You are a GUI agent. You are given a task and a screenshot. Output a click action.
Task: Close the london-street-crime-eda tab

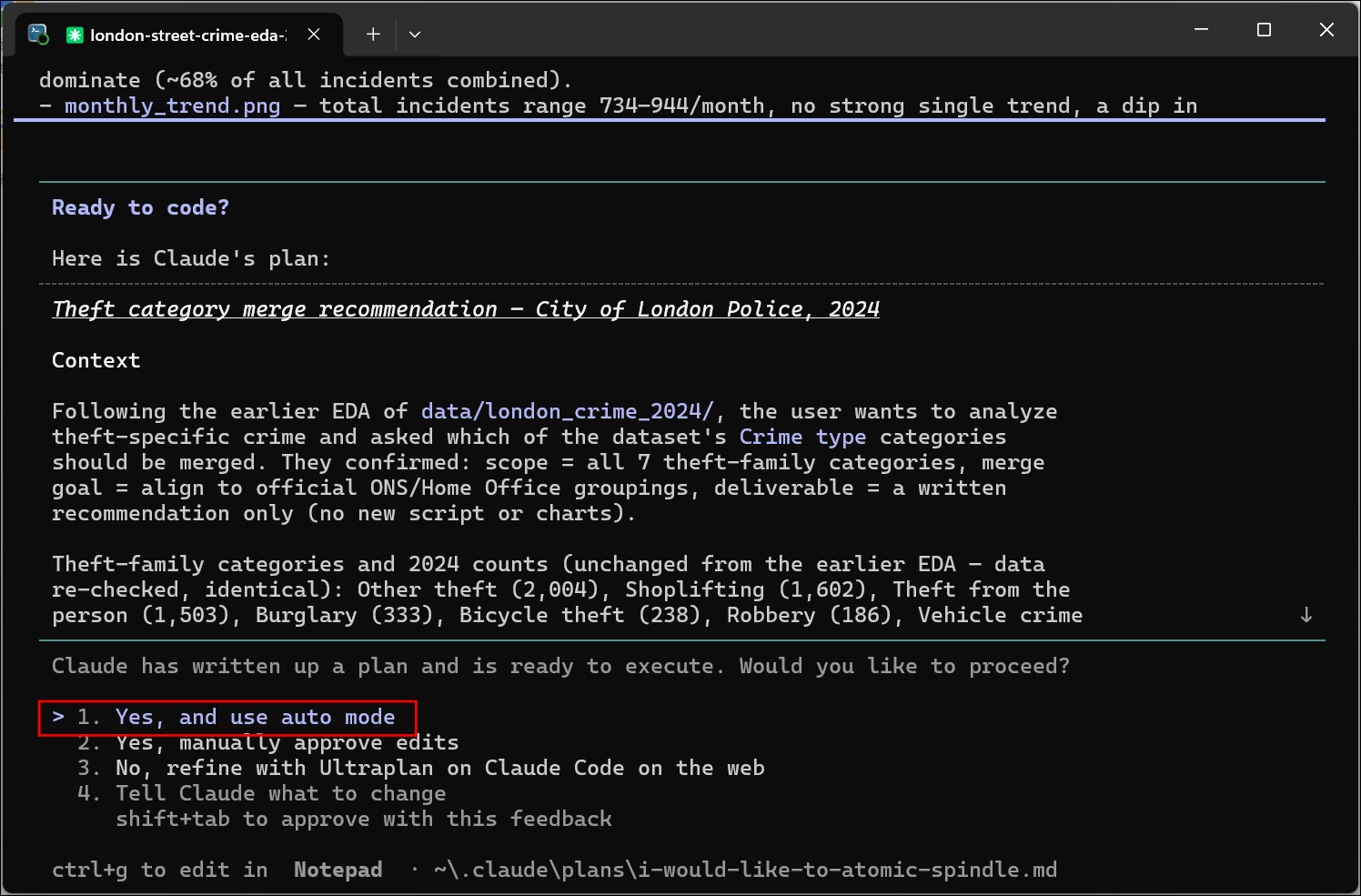(314, 35)
